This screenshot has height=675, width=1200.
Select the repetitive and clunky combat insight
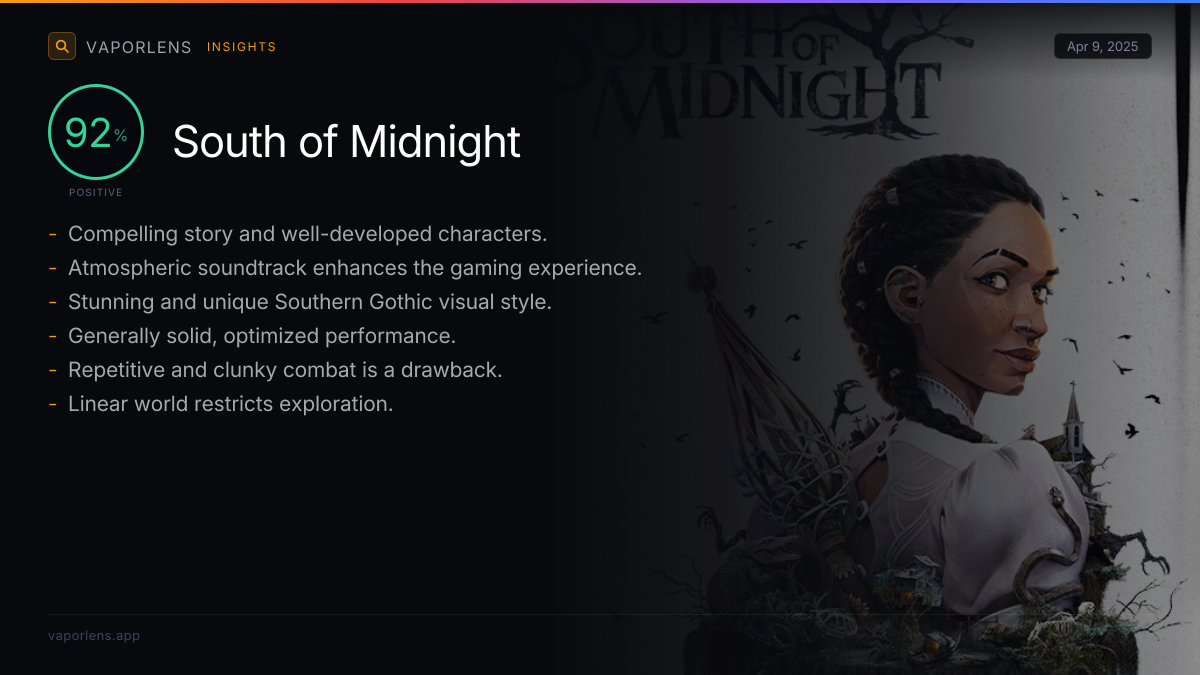(x=285, y=370)
